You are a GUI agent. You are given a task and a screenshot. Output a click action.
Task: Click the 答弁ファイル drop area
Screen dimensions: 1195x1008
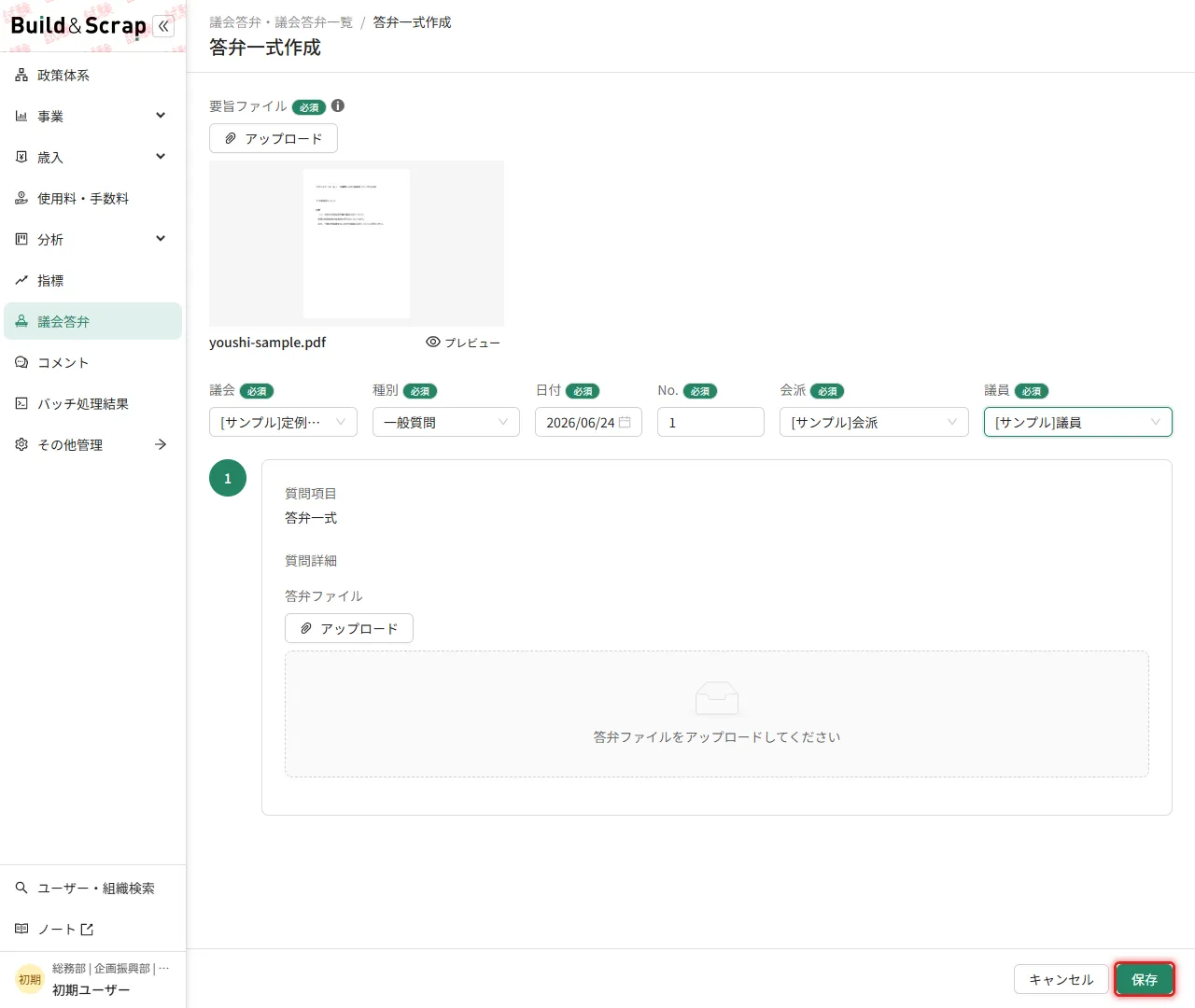point(717,714)
